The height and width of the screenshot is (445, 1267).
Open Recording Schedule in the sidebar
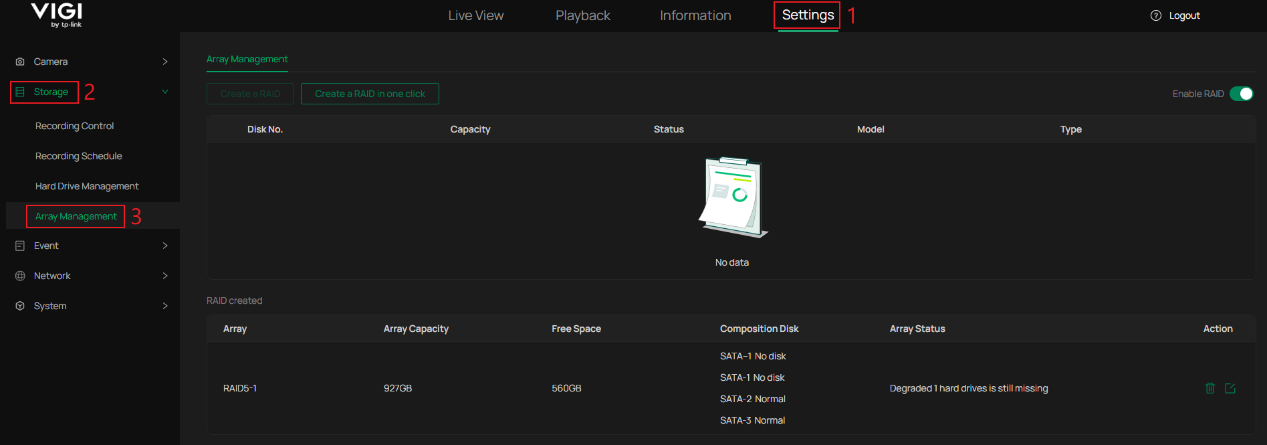tap(79, 156)
